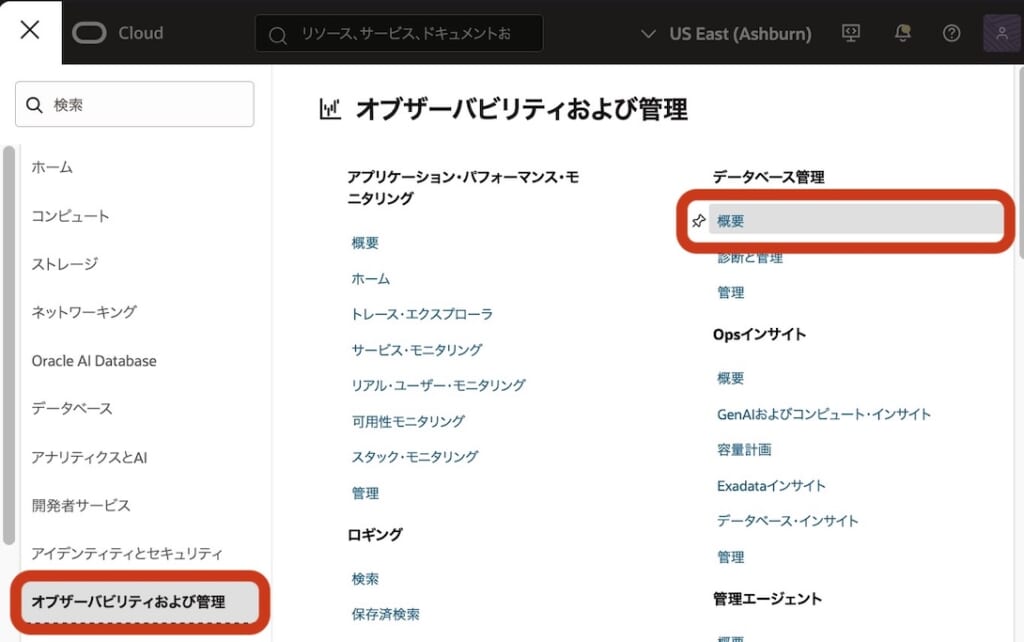Open the help question mark icon

[x=952, y=33]
